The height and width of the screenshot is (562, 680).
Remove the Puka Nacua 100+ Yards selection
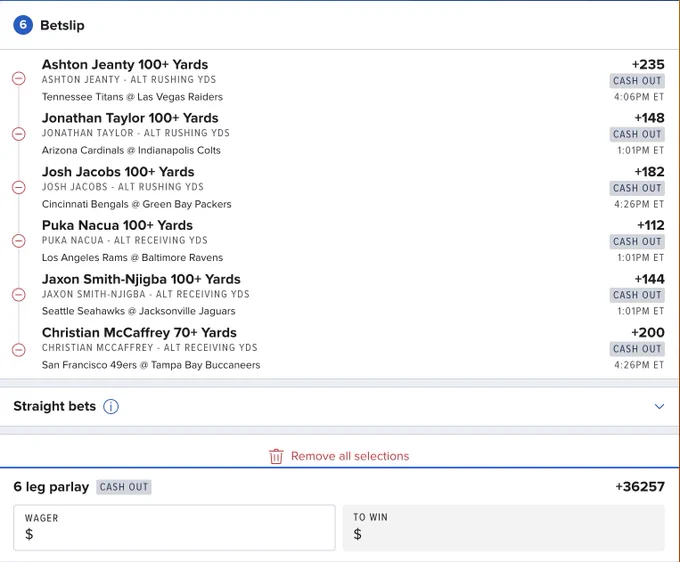pos(19,241)
